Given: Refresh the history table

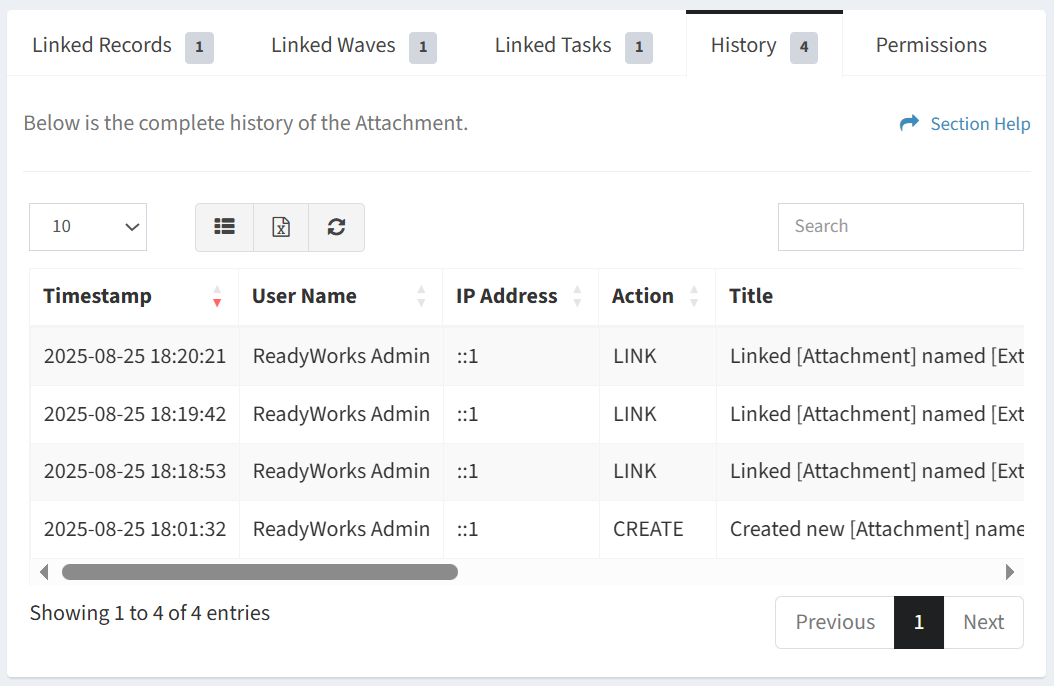Looking at the screenshot, I should click(x=336, y=227).
